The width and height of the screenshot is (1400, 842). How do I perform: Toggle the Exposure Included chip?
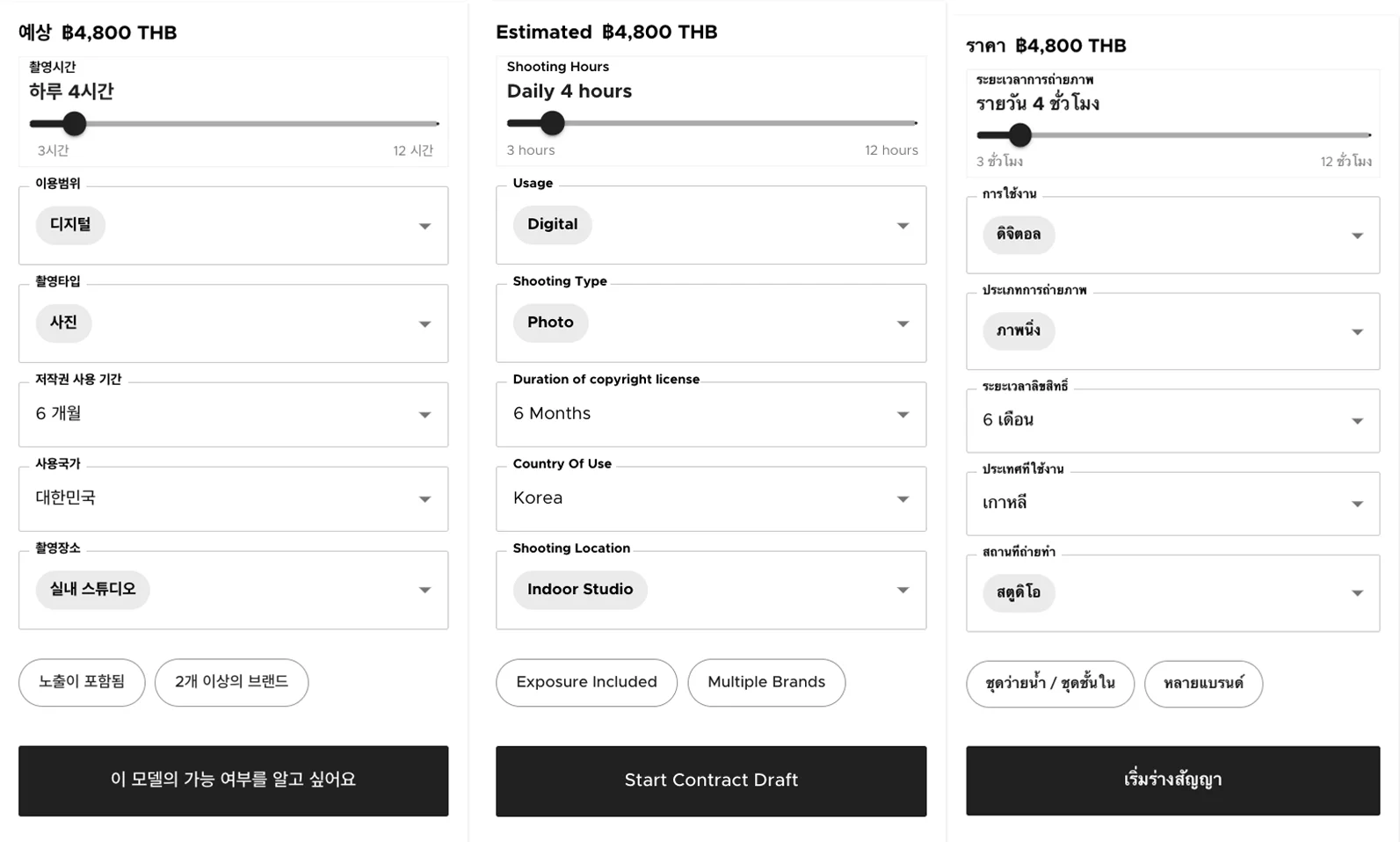586,682
